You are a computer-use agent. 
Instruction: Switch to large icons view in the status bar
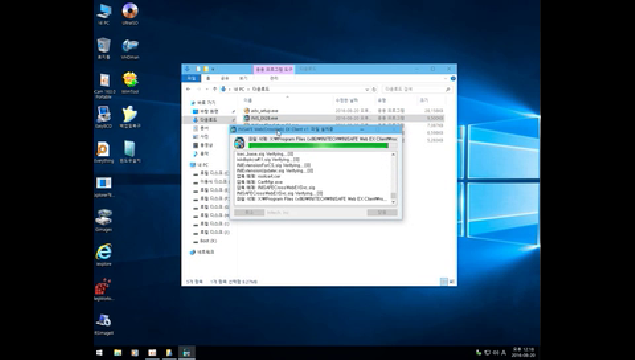(x=452, y=281)
